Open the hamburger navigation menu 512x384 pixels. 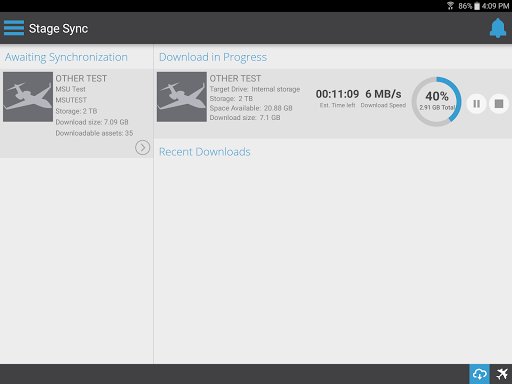(14, 28)
